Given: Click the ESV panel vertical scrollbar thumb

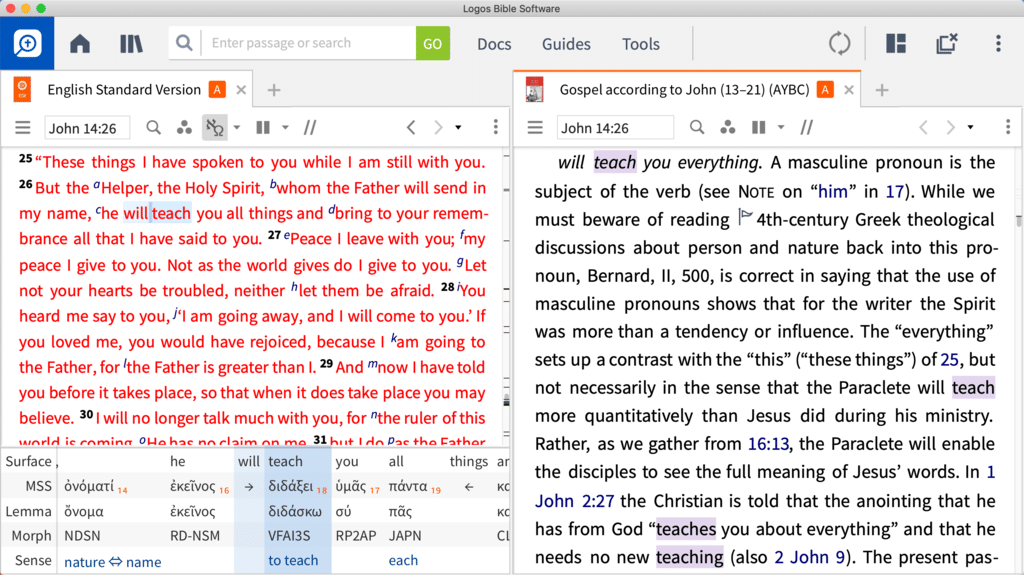Looking at the screenshot, I should click(506, 400).
